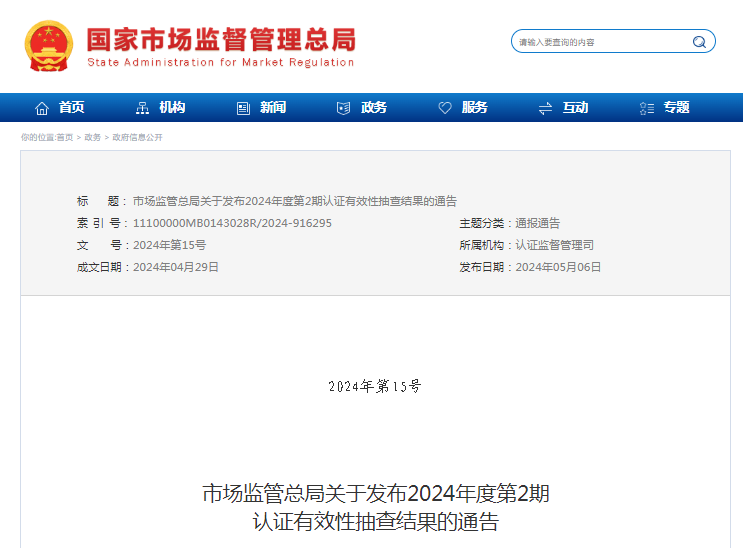
Task: Click the magnifier search icon
Action: tap(699, 42)
